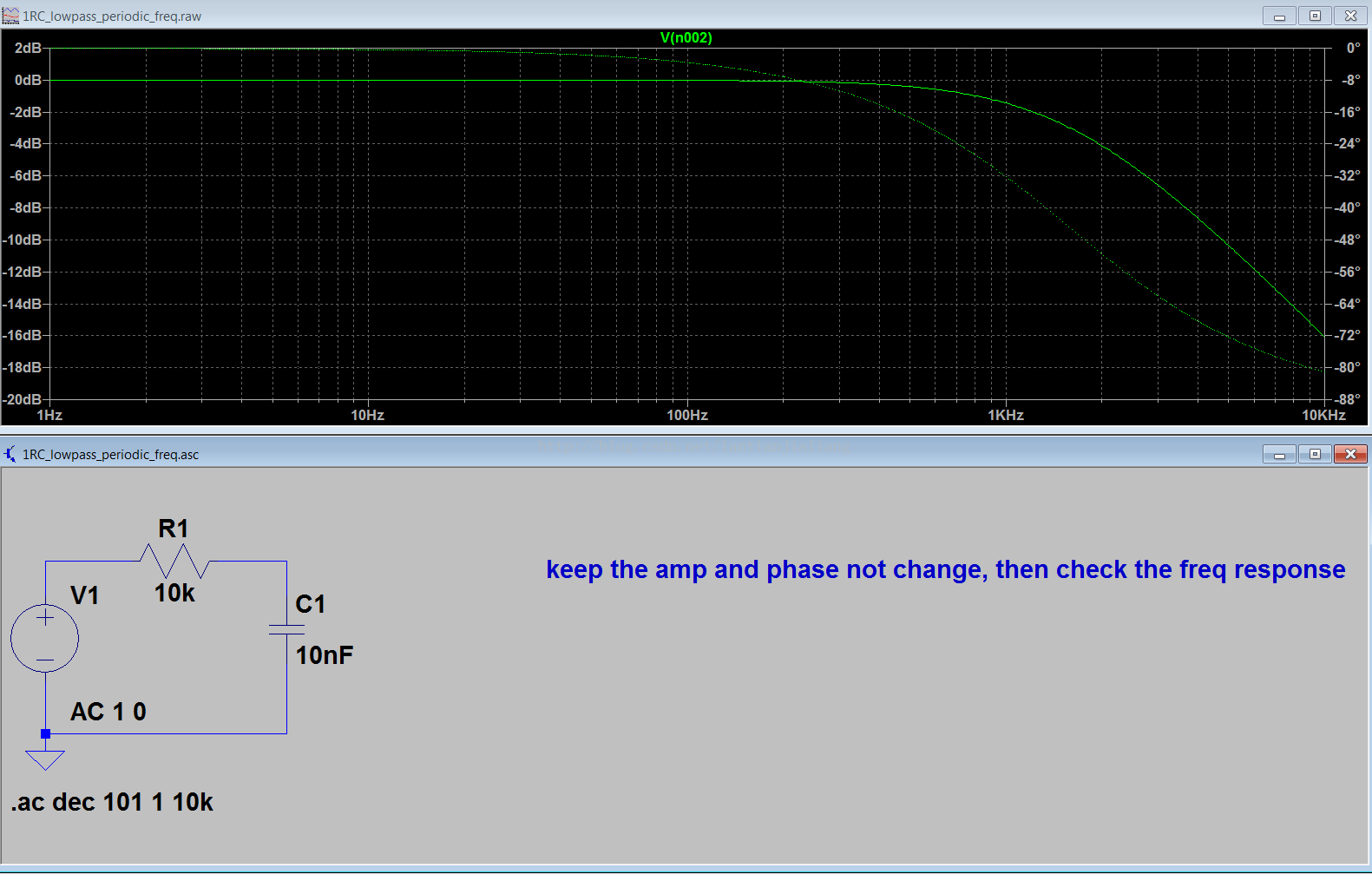1372x874 pixels.
Task: Click the 1Hz label on frequency axis
Action: click(x=49, y=415)
